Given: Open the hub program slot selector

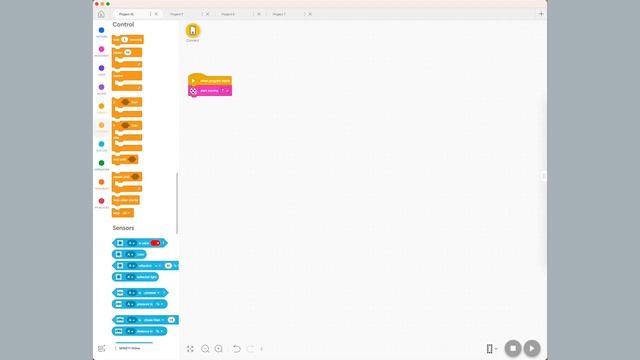Looking at the screenshot, I should (x=491, y=349).
